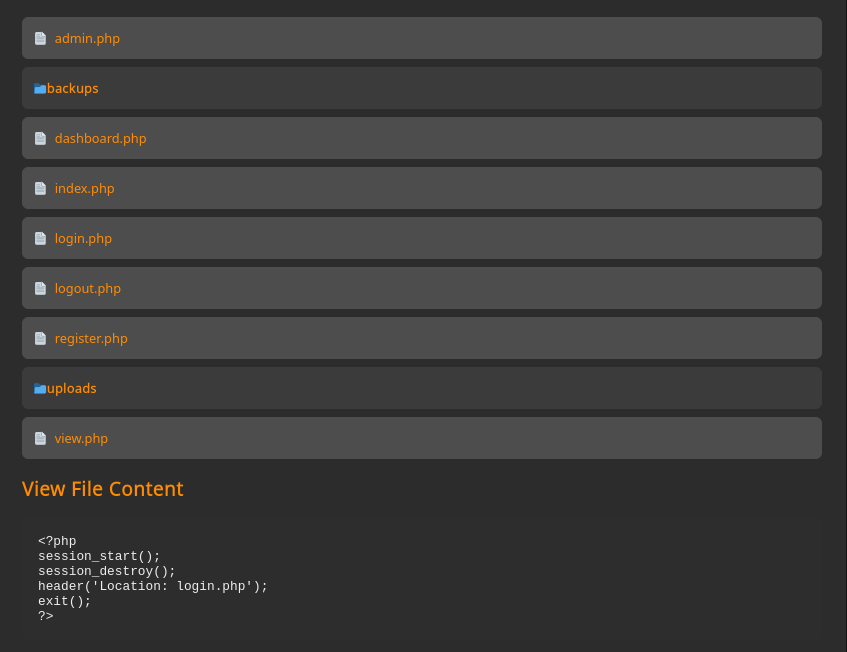Screen dimensions: 847x652
Task: Click the View File Content heading
Action: [x=103, y=489]
